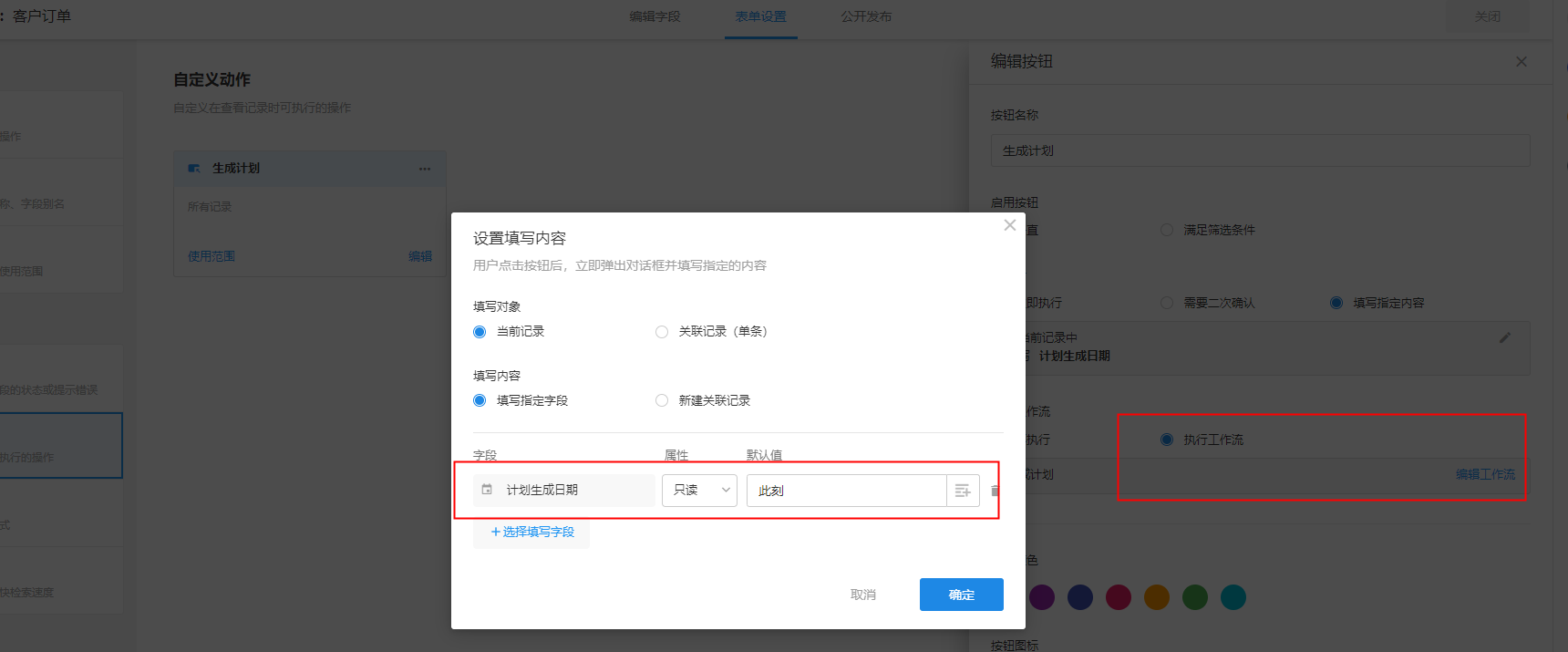Choose the 当前记录 radio button
The height and width of the screenshot is (652, 1568).
point(480,332)
